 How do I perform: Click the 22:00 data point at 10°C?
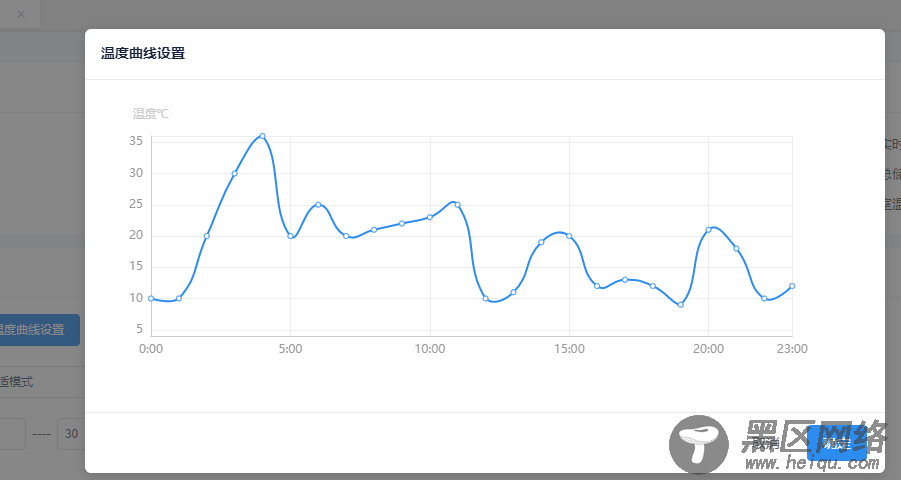[764, 298]
